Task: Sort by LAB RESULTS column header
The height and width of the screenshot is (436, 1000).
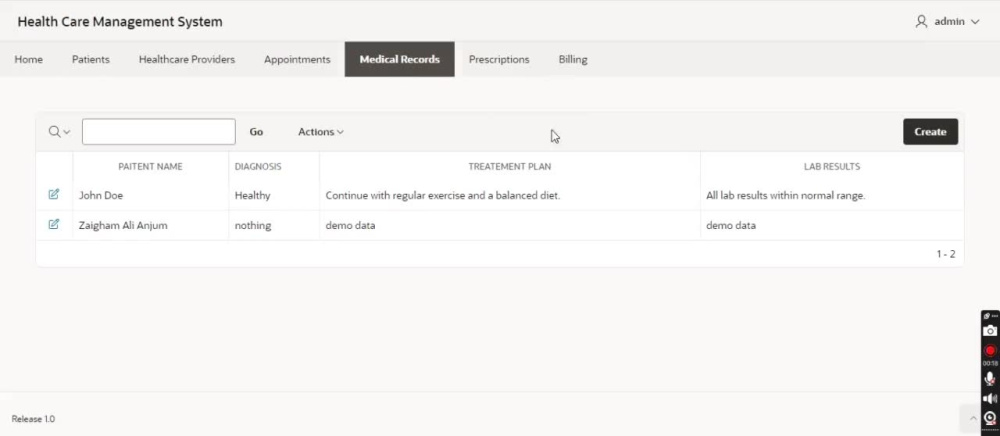Action: [x=832, y=166]
